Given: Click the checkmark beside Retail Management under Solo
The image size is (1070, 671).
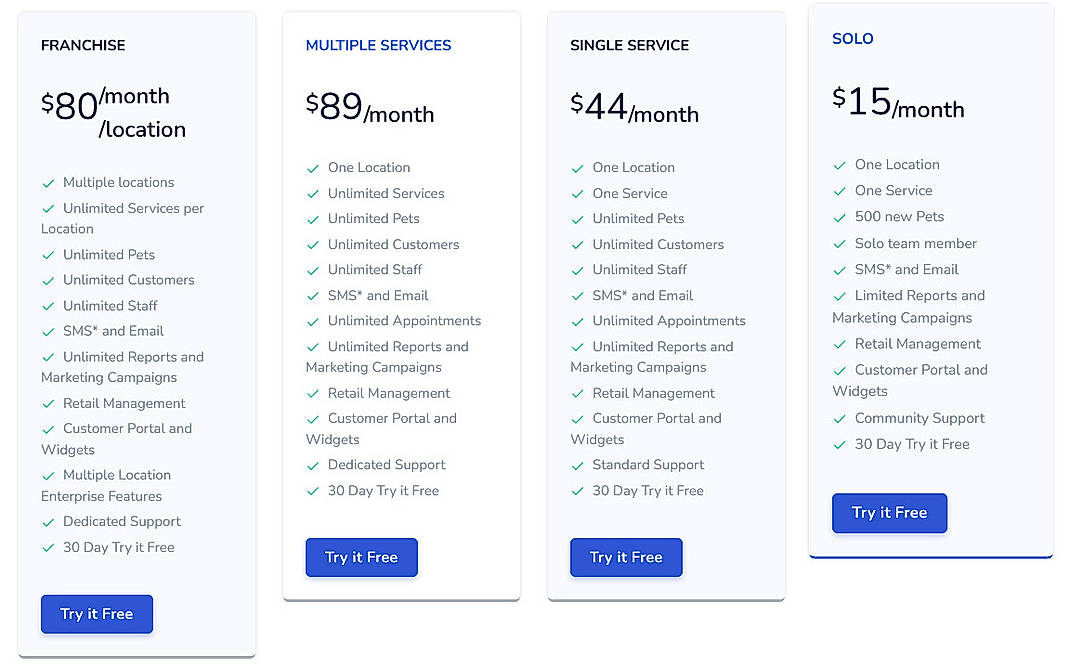Looking at the screenshot, I should click(838, 344).
